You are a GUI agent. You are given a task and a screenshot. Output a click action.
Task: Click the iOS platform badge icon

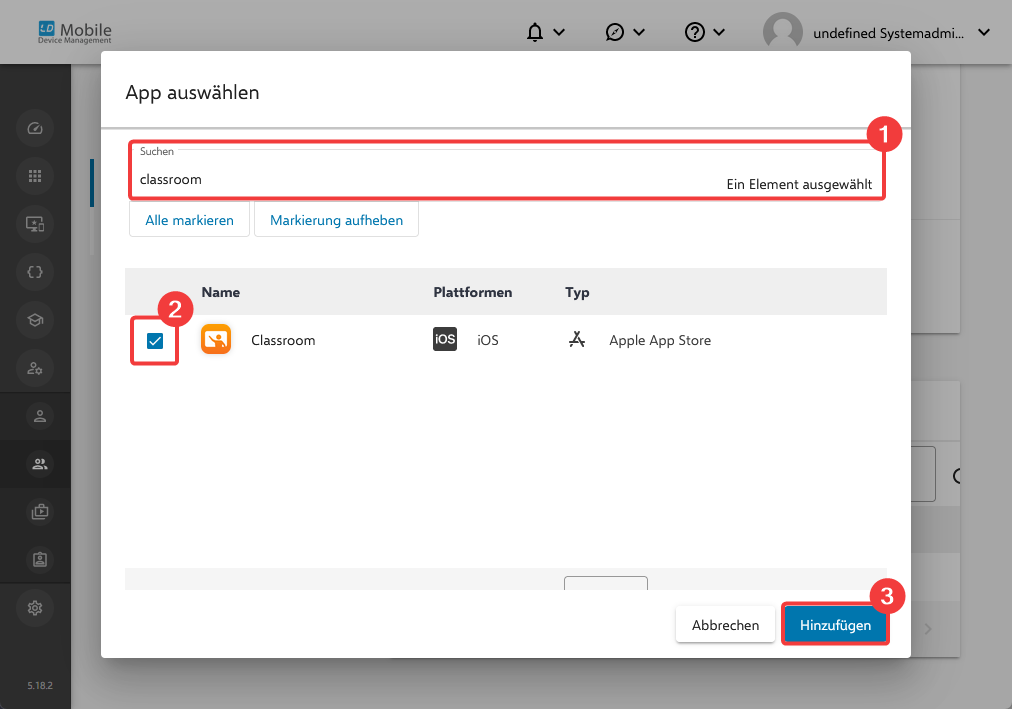(445, 339)
